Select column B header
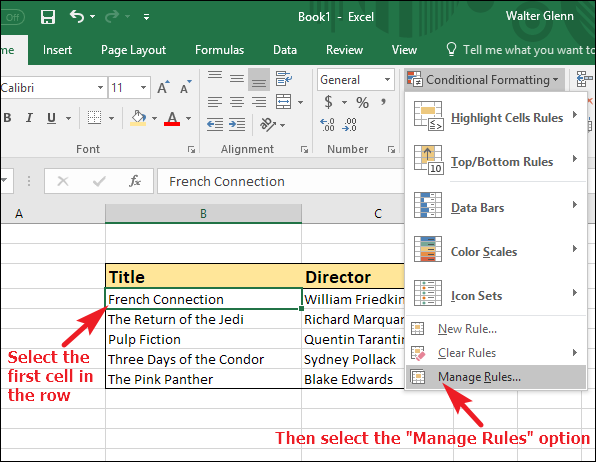 [x=203, y=214]
